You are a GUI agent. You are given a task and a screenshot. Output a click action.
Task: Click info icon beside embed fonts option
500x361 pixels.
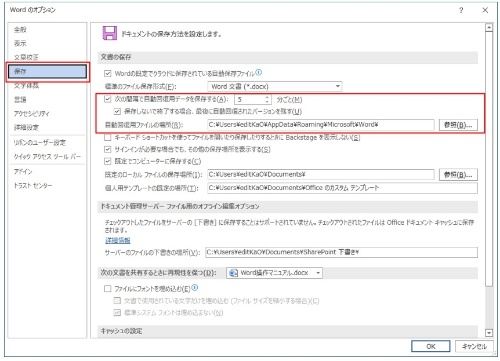pyautogui.click(x=195, y=287)
